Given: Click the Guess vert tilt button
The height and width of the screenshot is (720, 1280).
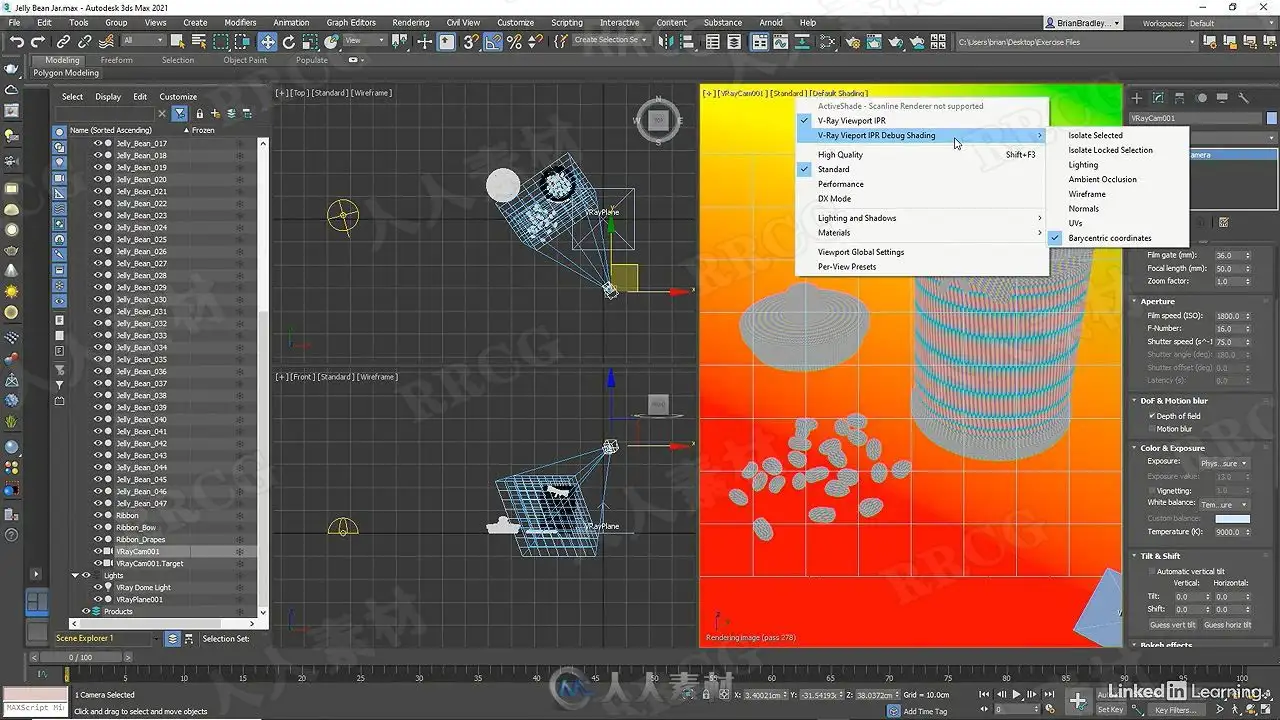Looking at the screenshot, I should tap(1172, 625).
